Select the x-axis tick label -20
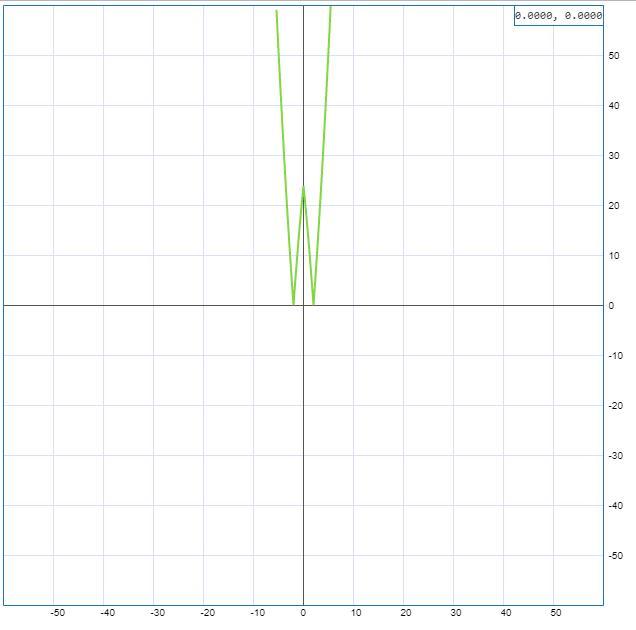The width and height of the screenshot is (636, 630). coord(207,613)
